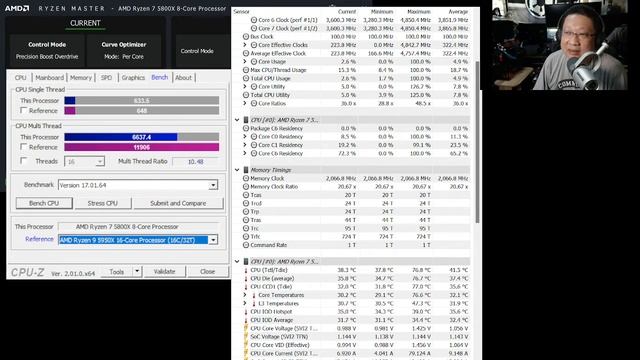Click the Close button in CPU-Z
This screenshot has height=360, width=640.
pos(207,271)
